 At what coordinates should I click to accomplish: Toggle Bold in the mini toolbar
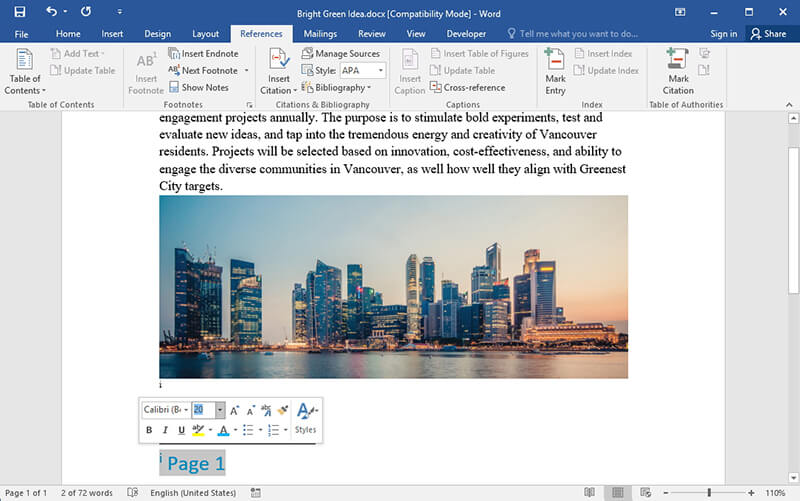pyautogui.click(x=149, y=430)
